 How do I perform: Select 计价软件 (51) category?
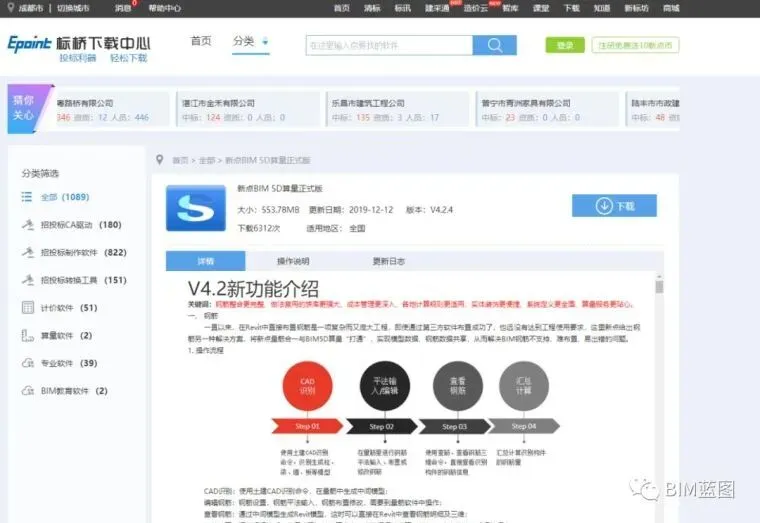click(x=69, y=308)
